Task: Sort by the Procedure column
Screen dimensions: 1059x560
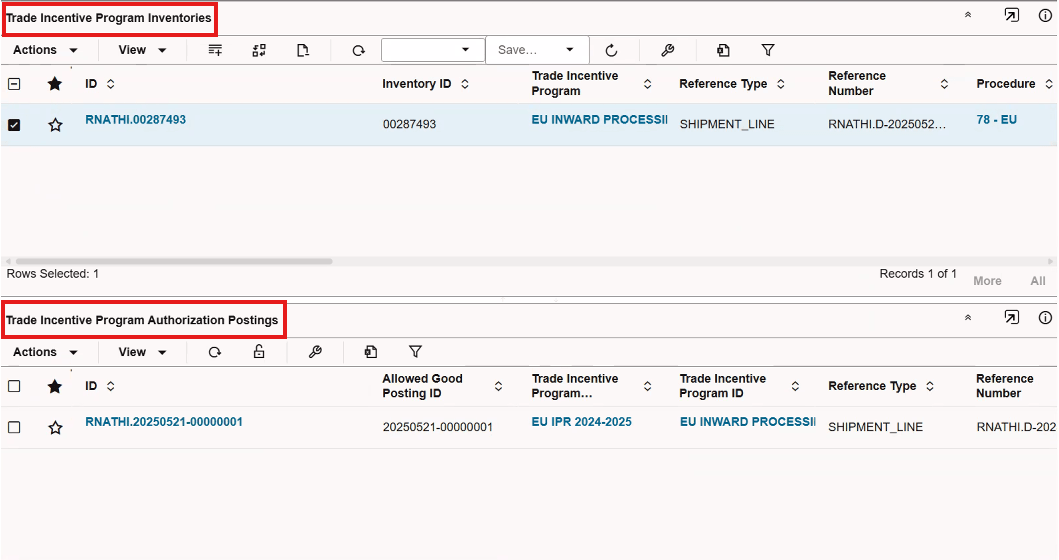Action: pyautogui.click(x=1049, y=84)
